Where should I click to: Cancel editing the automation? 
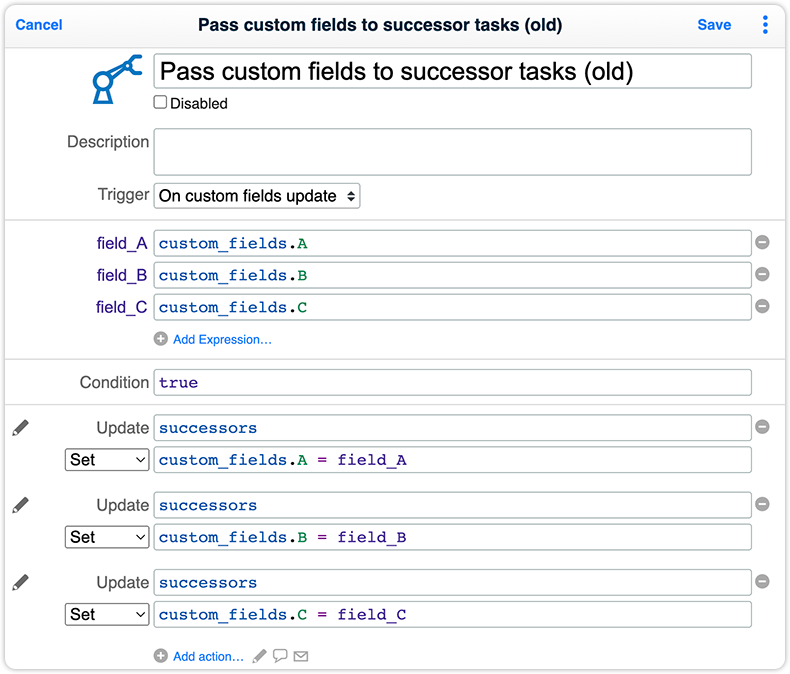[x=39, y=25]
